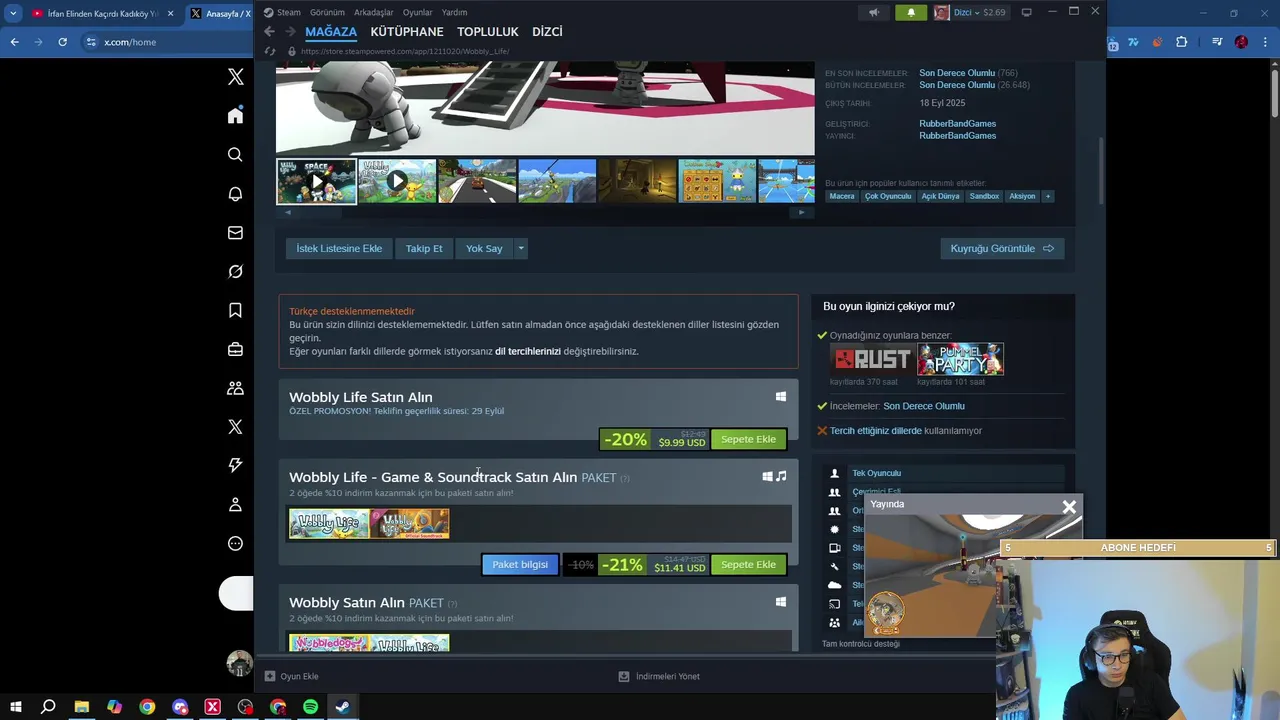Click the Sandbox tag
The width and height of the screenshot is (1280, 720).
pyautogui.click(x=984, y=196)
